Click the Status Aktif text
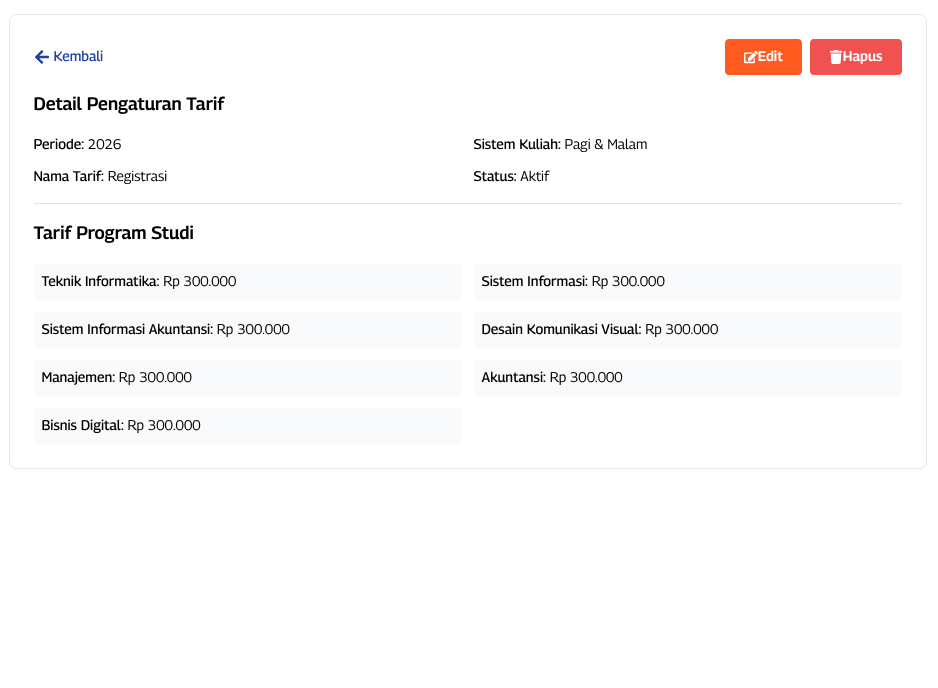The width and height of the screenshot is (938, 688). coord(511,176)
